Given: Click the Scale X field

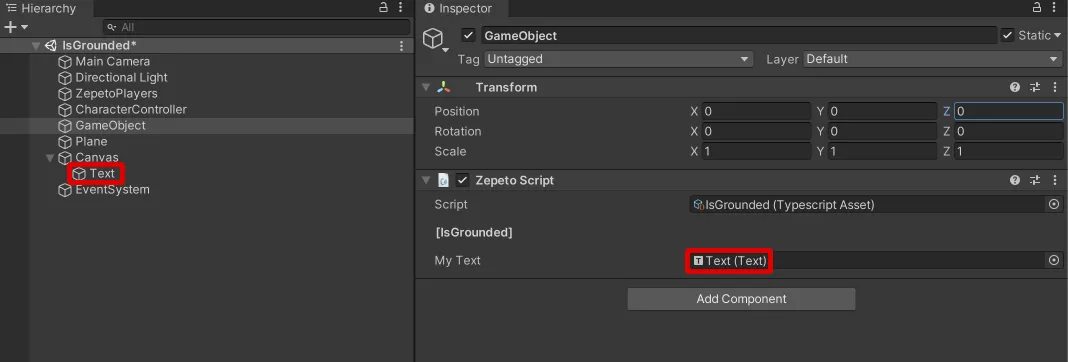Looking at the screenshot, I should tap(756, 151).
